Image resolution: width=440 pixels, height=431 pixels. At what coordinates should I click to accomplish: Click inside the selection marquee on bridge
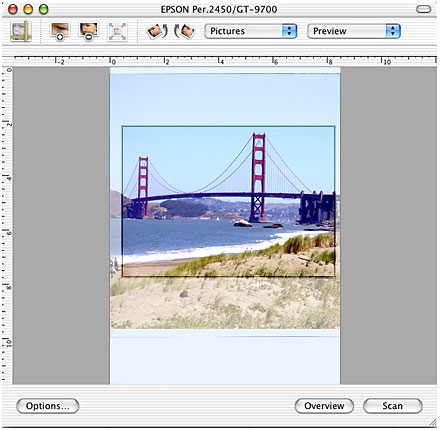(x=228, y=201)
